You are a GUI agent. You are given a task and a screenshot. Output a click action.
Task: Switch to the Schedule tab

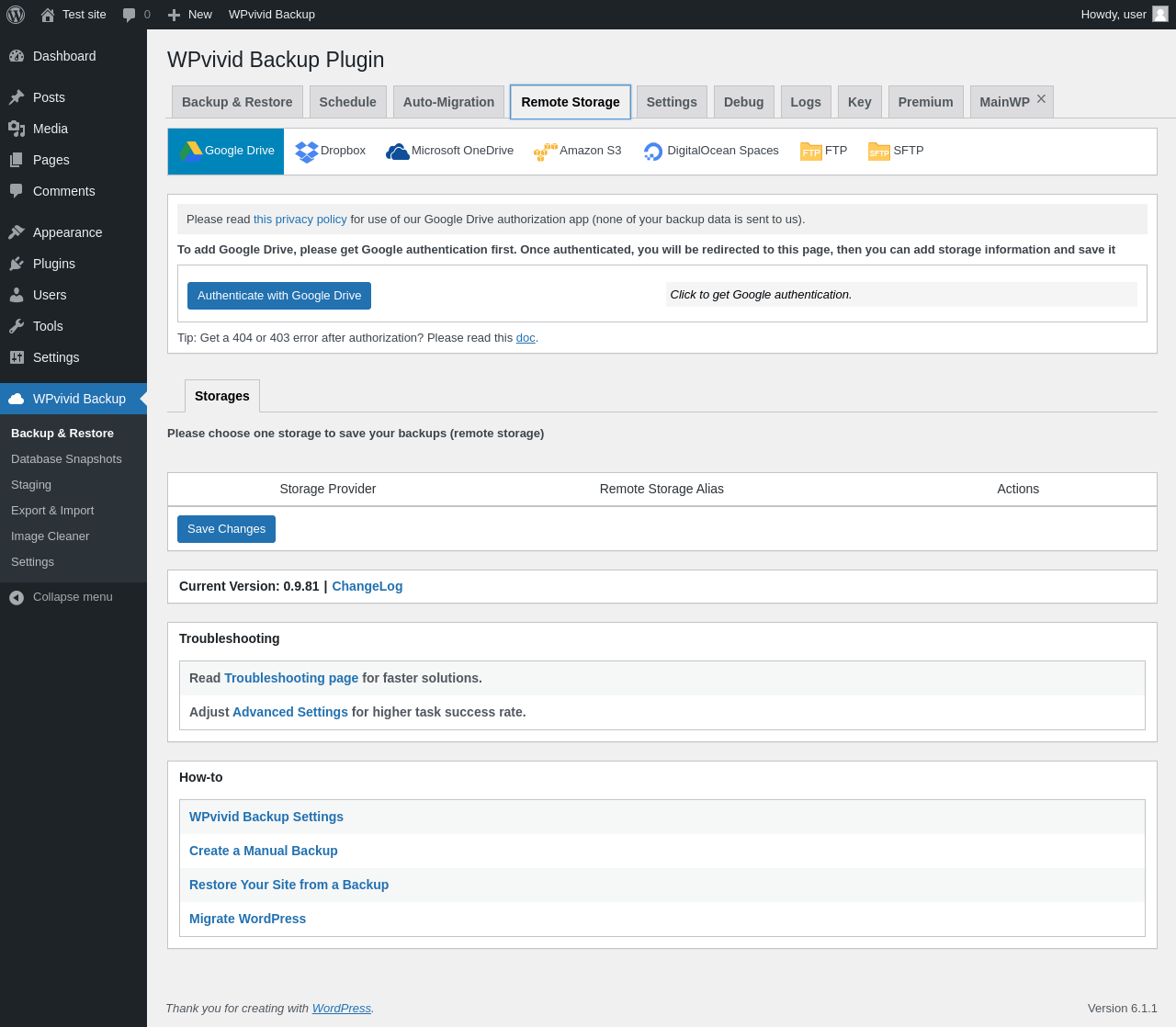[347, 102]
